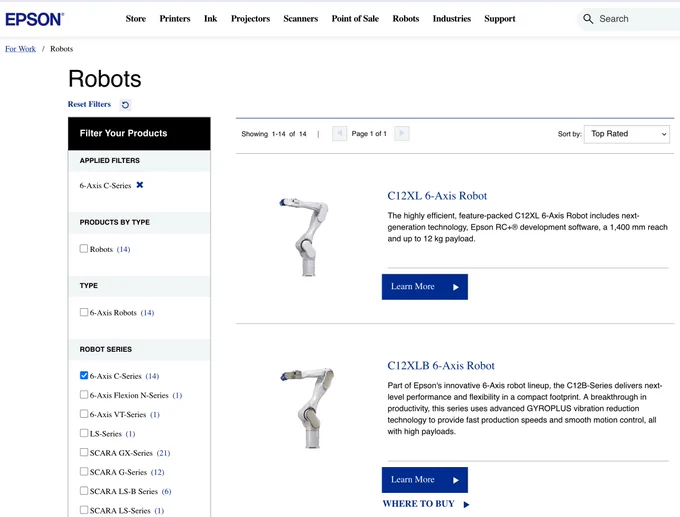Open the Ink menu
Viewport: 680px width, 517px height.
point(210,19)
